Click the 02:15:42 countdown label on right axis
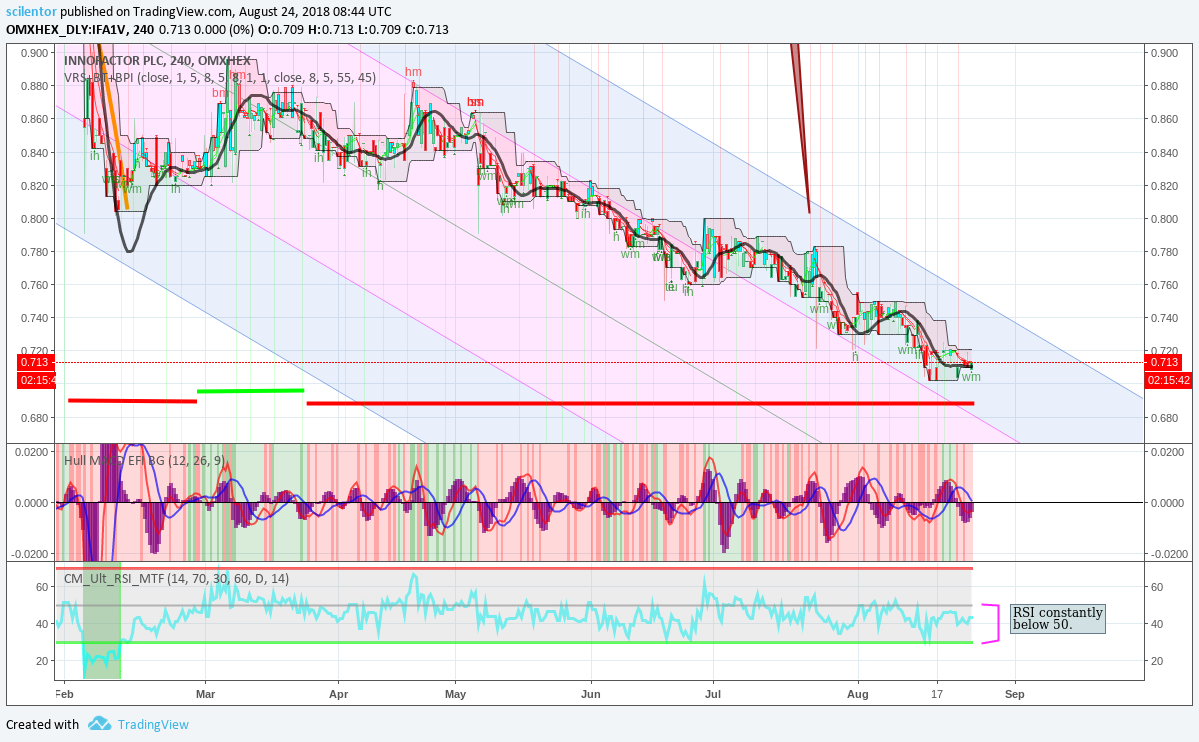 click(1168, 380)
